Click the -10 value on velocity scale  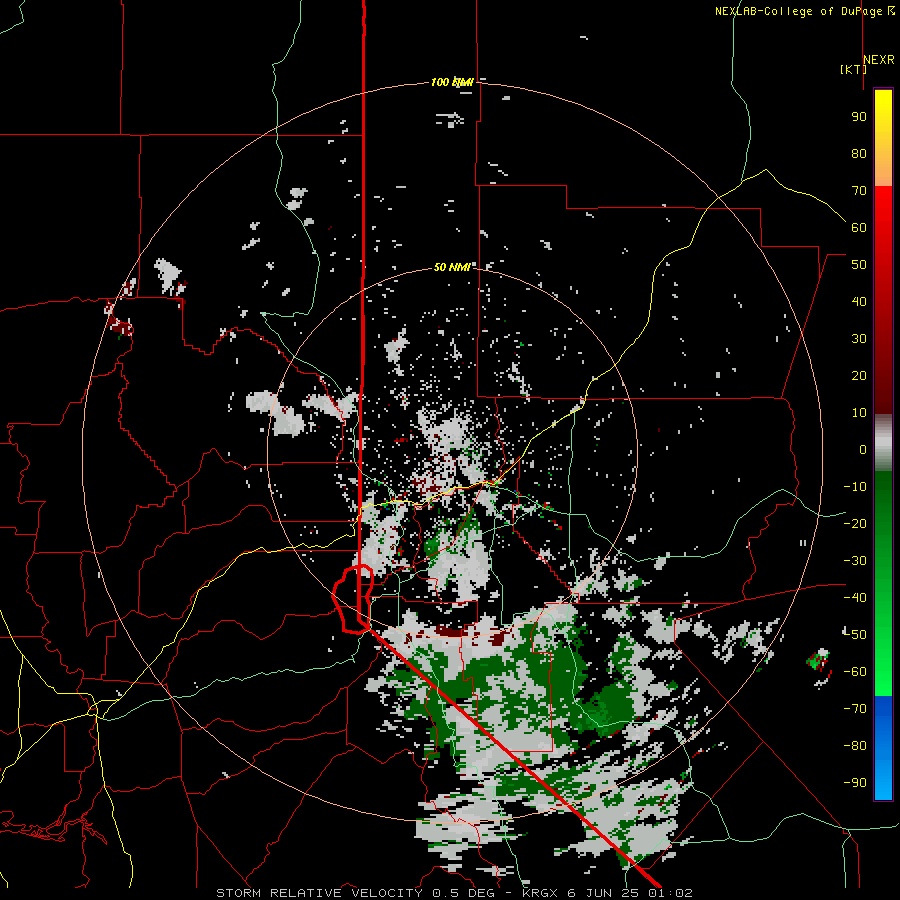tap(855, 487)
